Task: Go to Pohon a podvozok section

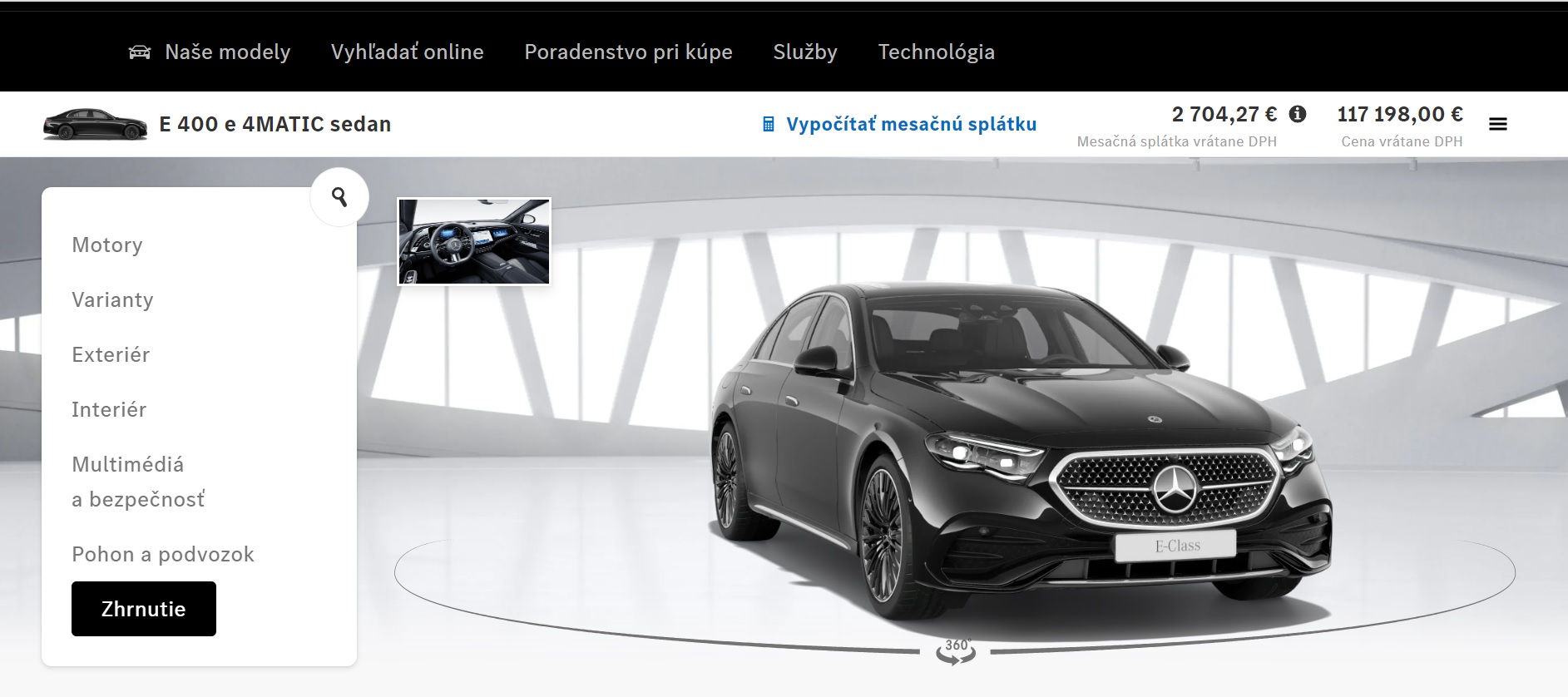Action: 163,554
